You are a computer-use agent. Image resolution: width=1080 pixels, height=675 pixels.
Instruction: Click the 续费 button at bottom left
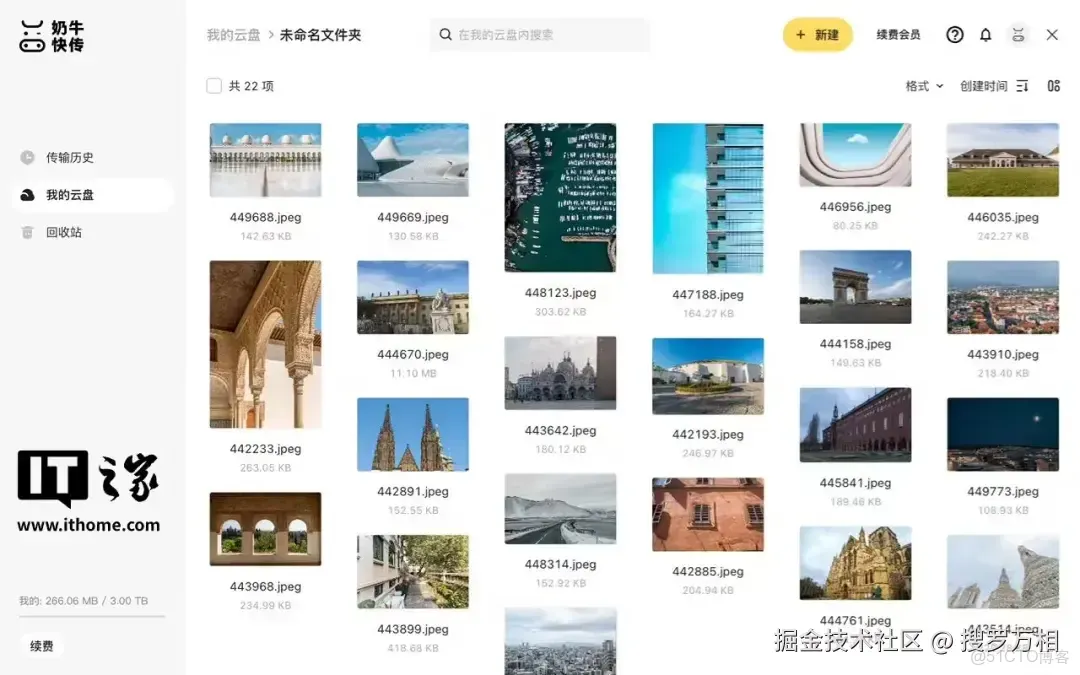click(x=41, y=645)
